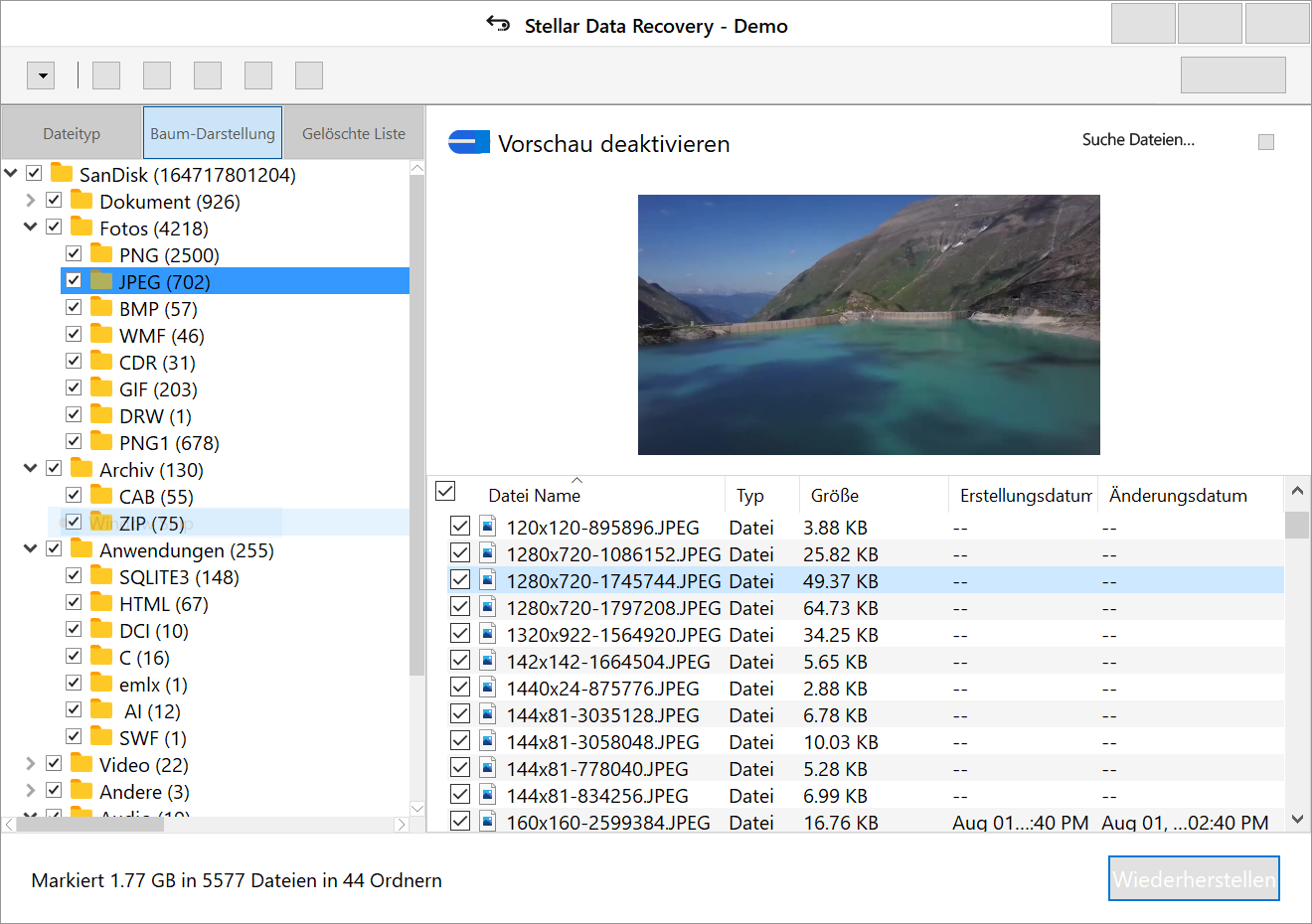Screen dimensions: 1312x924
Task: Uncheck the select-all checkbox beside Datei Name
Action: click(445, 491)
